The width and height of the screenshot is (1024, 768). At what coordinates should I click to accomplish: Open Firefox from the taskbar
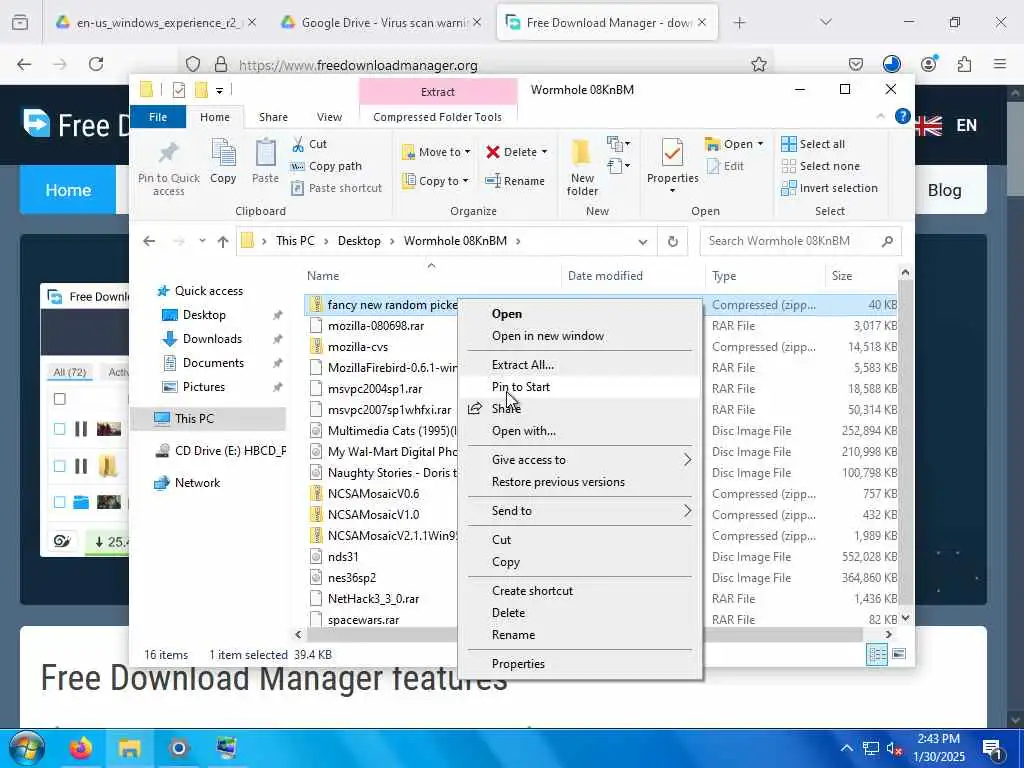click(x=81, y=748)
